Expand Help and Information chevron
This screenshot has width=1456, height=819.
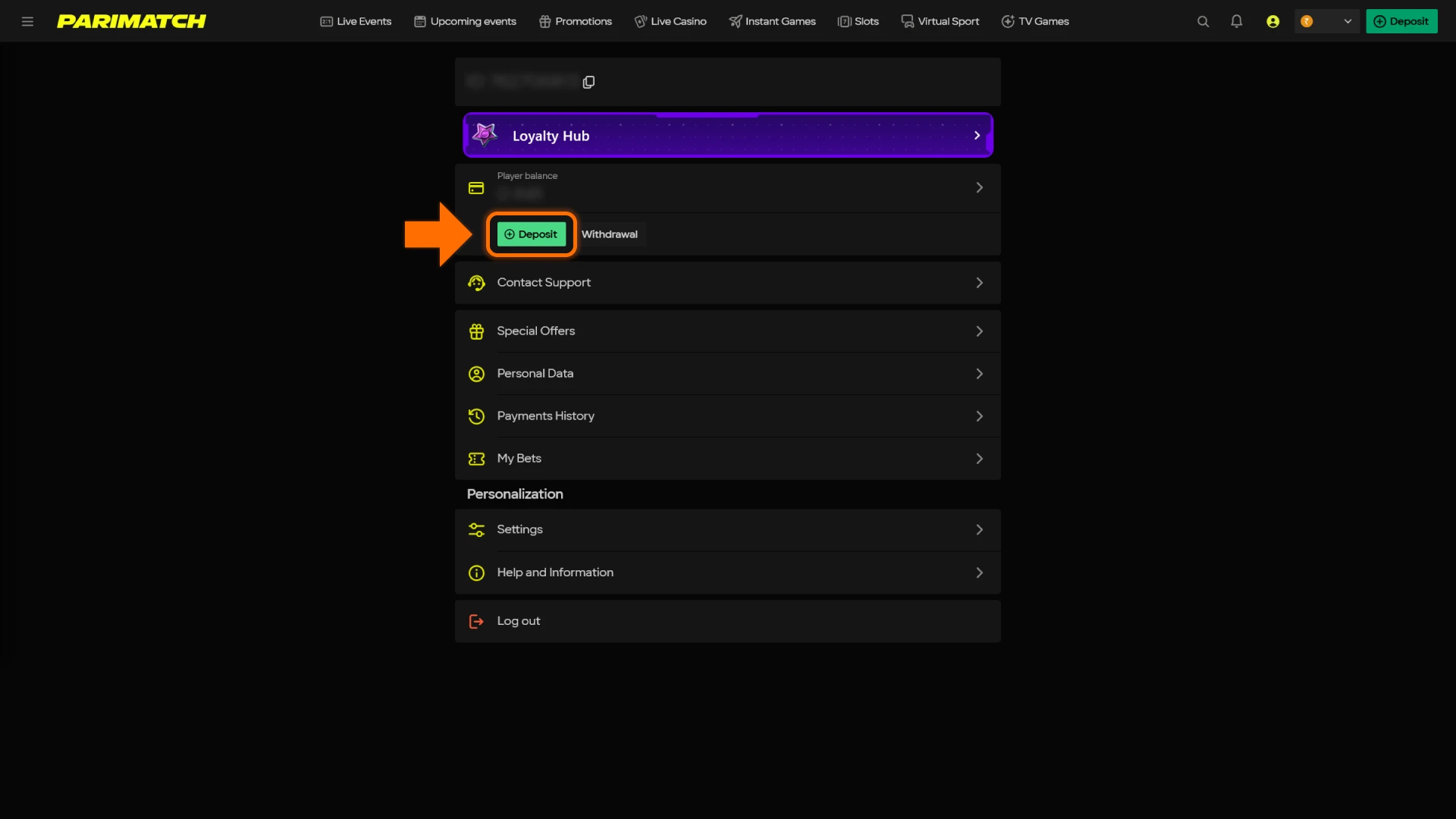979,573
